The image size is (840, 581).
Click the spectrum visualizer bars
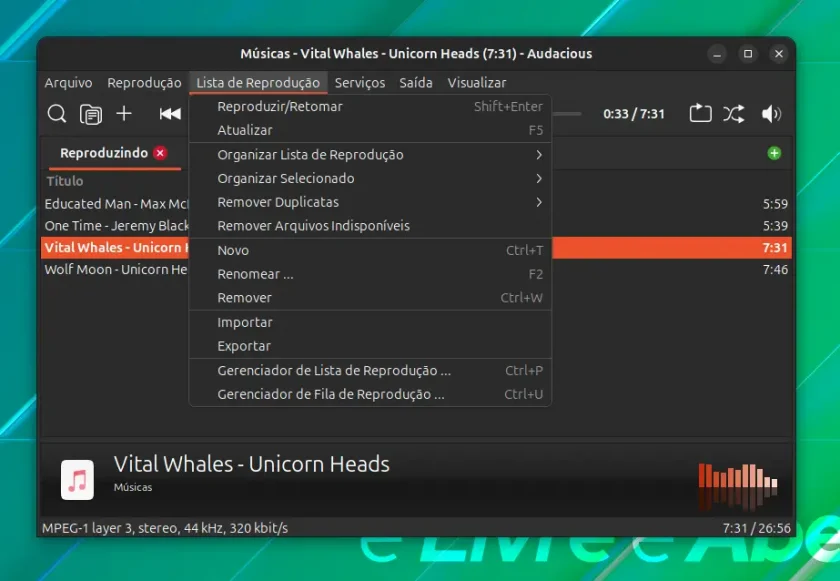pos(738,486)
